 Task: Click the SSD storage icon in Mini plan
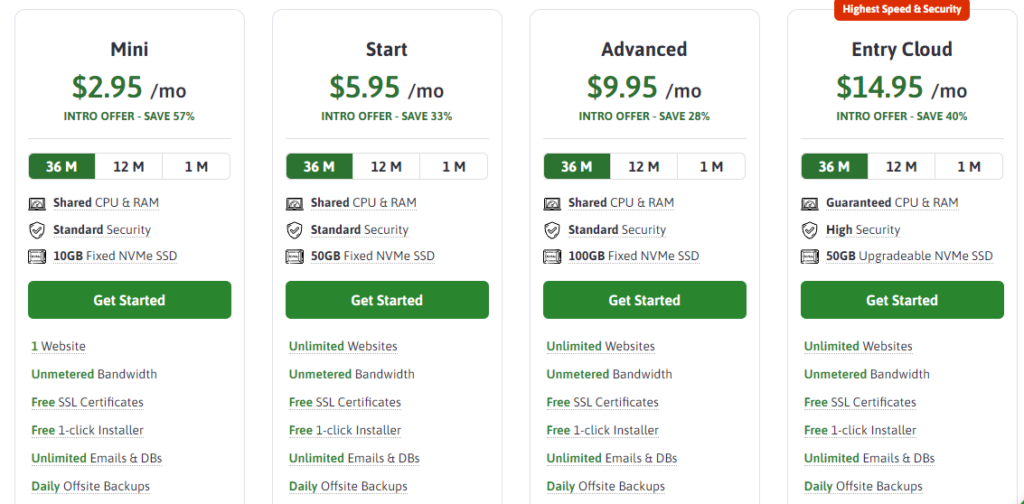coord(39,257)
